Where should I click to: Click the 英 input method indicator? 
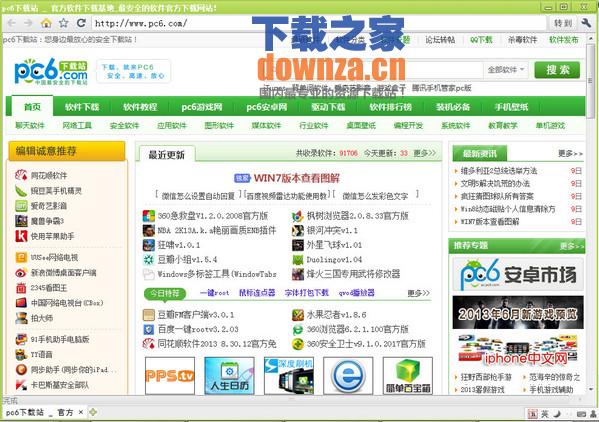(545, 414)
